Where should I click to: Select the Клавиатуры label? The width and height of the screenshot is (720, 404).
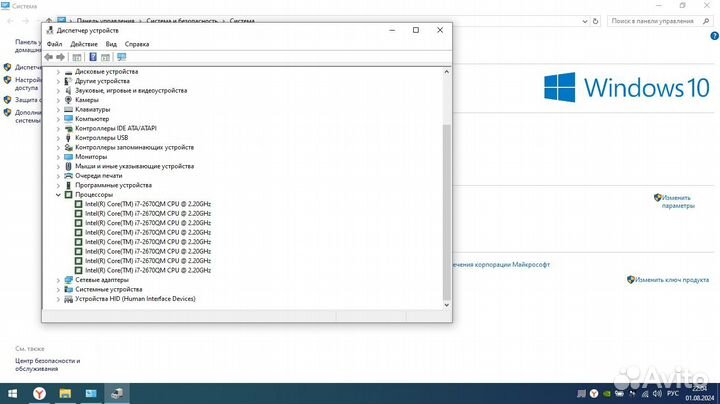[92, 109]
